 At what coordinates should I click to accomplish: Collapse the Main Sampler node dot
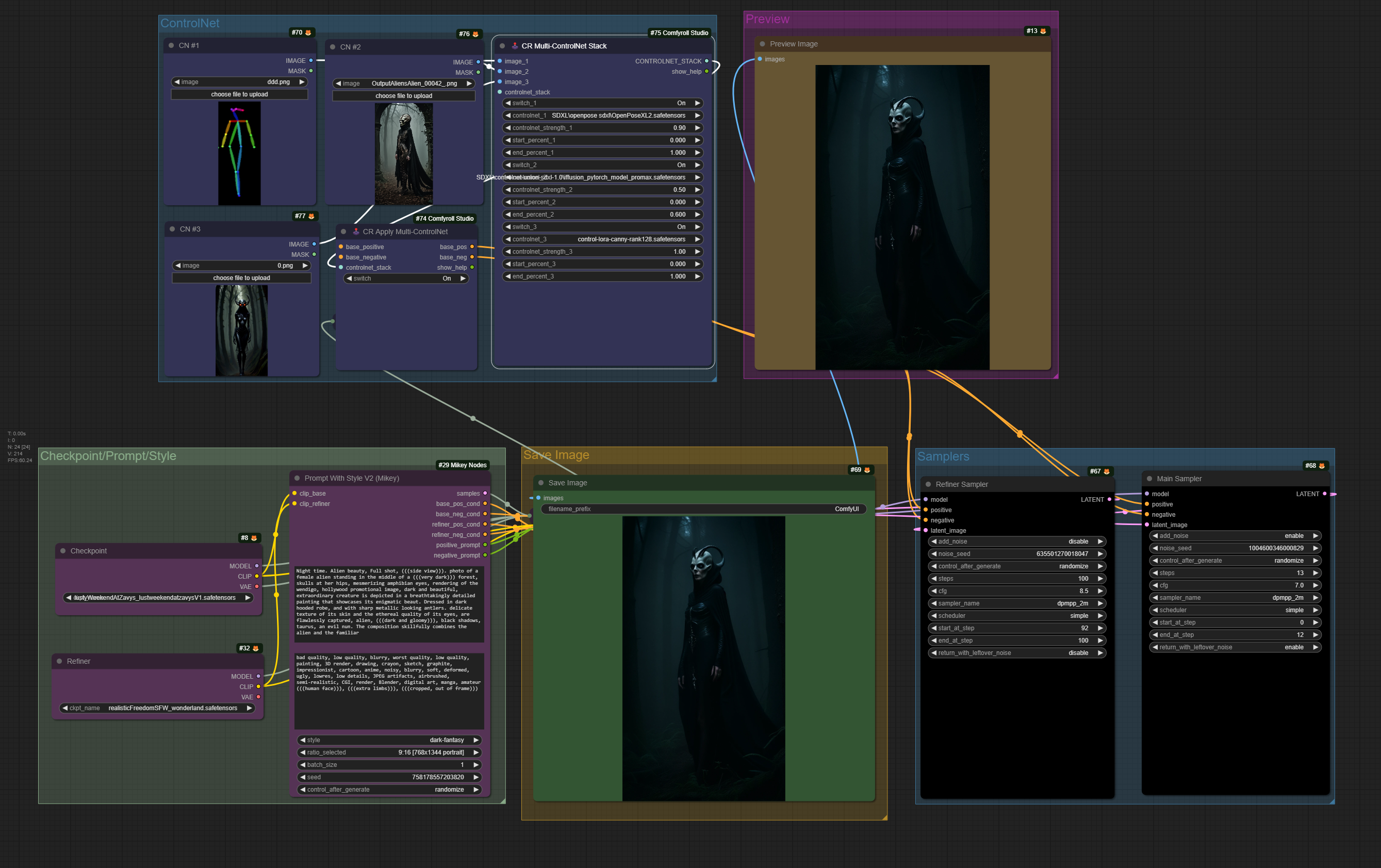(x=1149, y=479)
